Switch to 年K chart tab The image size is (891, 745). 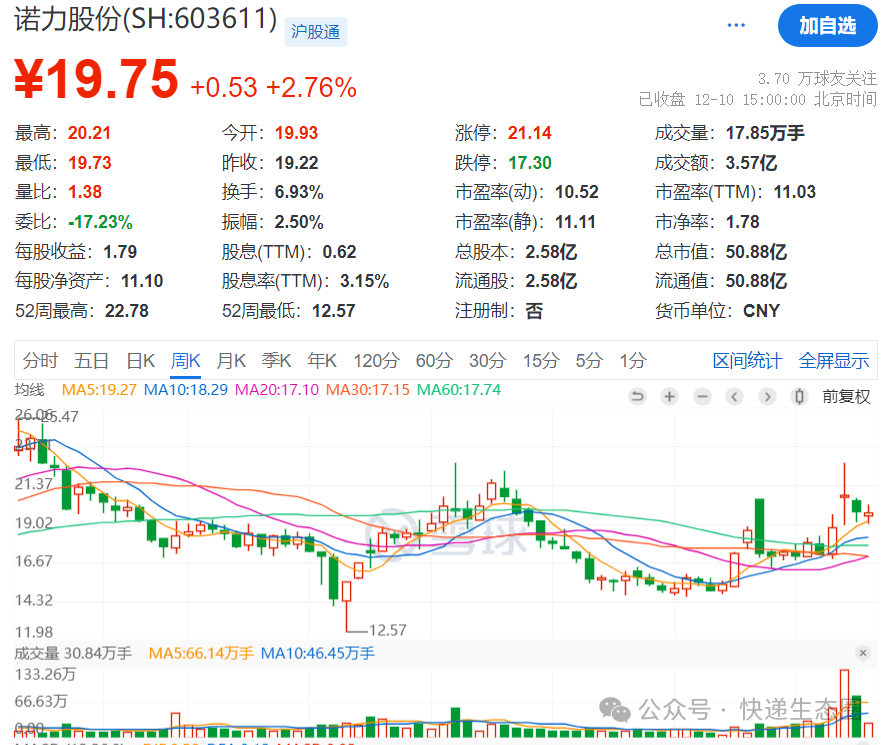click(x=322, y=360)
